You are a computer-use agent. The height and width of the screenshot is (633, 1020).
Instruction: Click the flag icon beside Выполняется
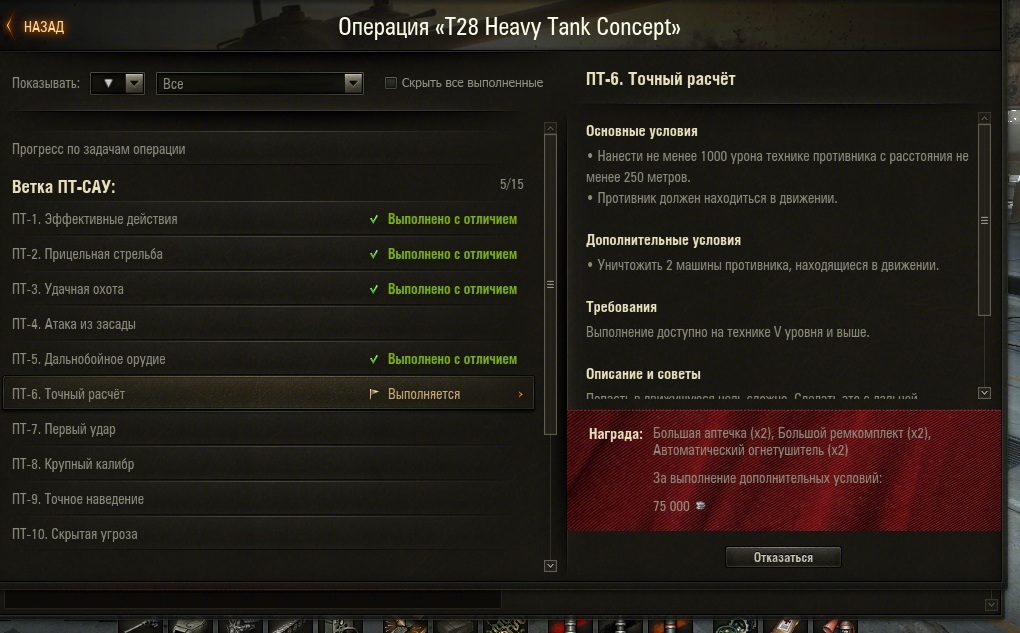click(x=374, y=394)
